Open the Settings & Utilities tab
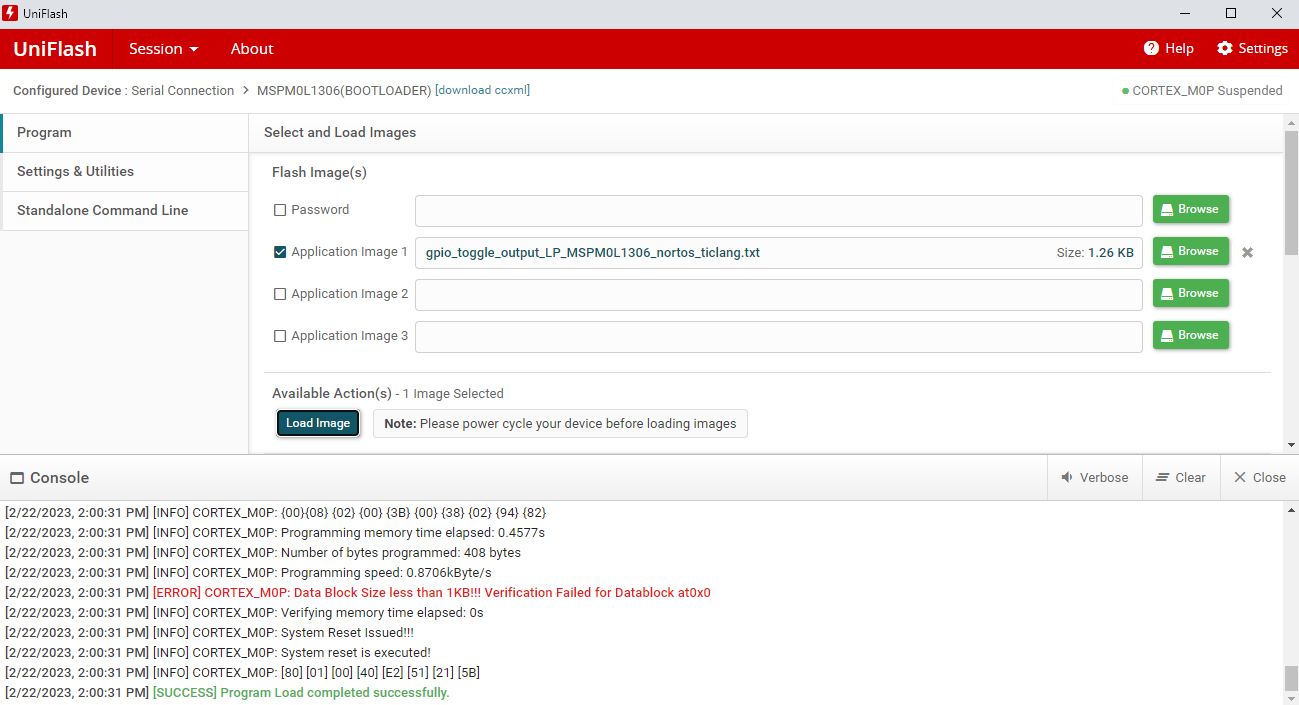The width and height of the screenshot is (1299, 705). pos(125,172)
